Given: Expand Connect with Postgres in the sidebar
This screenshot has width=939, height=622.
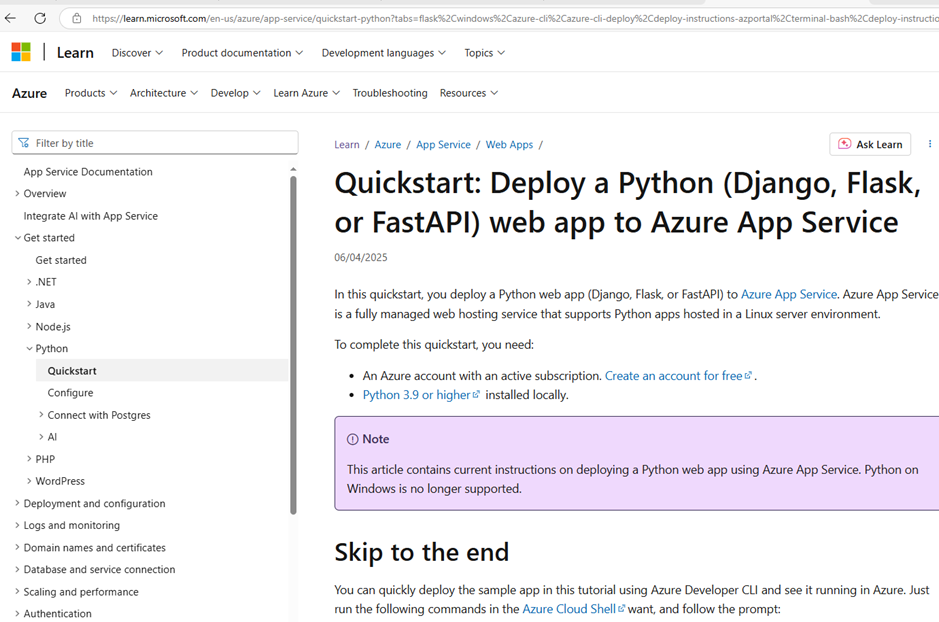Looking at the screenshot, I should coord(41,415).
